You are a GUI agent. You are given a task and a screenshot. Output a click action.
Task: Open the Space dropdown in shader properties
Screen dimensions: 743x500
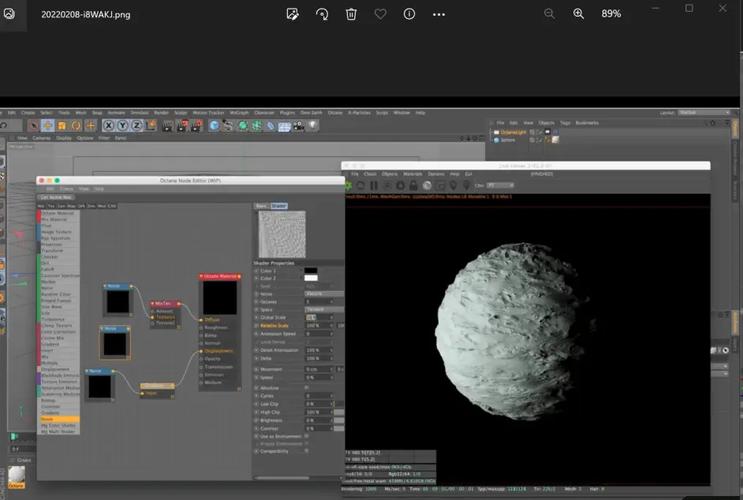pos(323,309)
